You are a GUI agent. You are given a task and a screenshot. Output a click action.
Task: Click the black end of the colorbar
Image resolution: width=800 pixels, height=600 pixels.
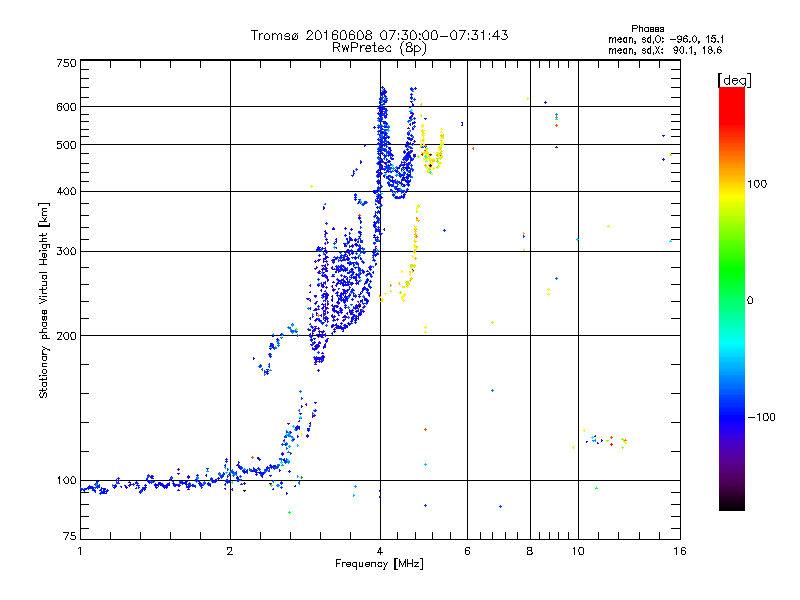pyautogui.click(x=732, y=504)
